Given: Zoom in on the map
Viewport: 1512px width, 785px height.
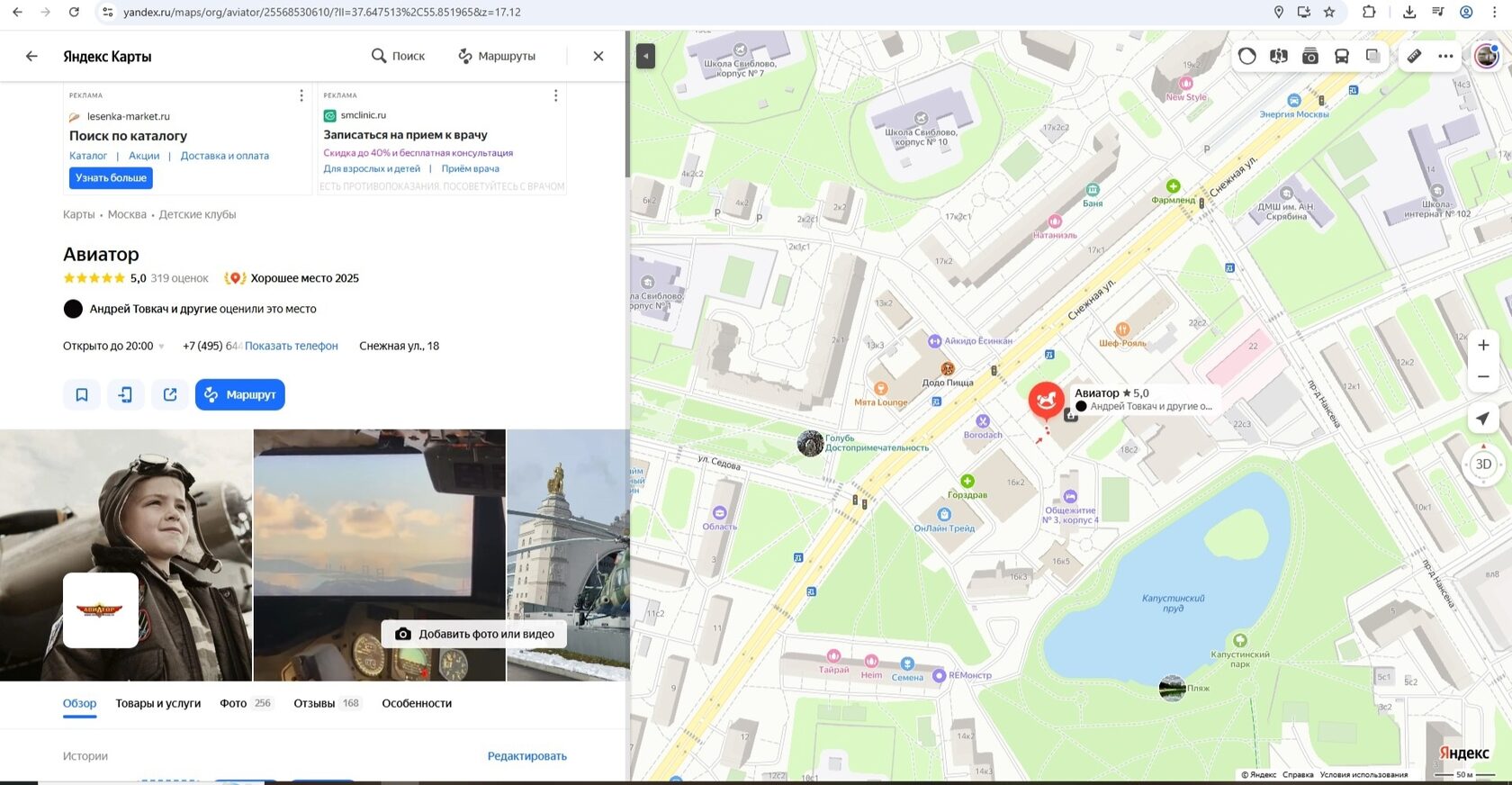Looking at the screenshot, I should point(1484,345).
